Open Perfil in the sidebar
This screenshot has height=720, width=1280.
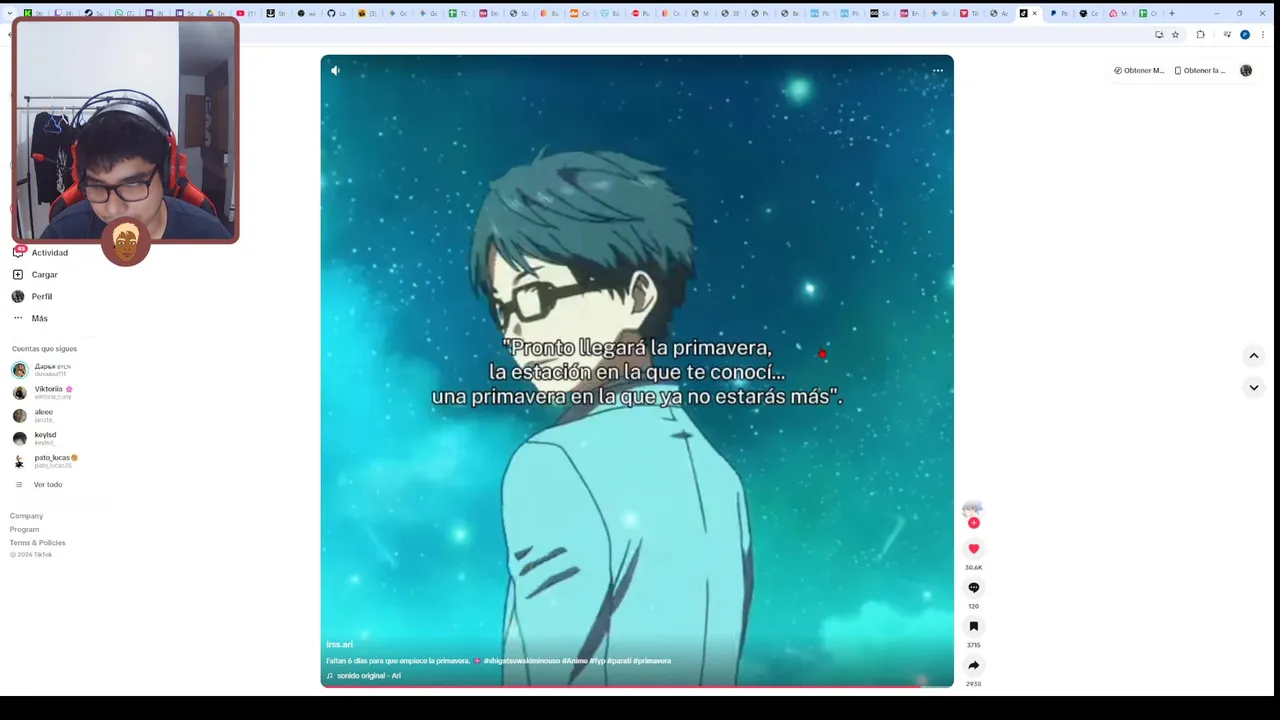(42, 297)
